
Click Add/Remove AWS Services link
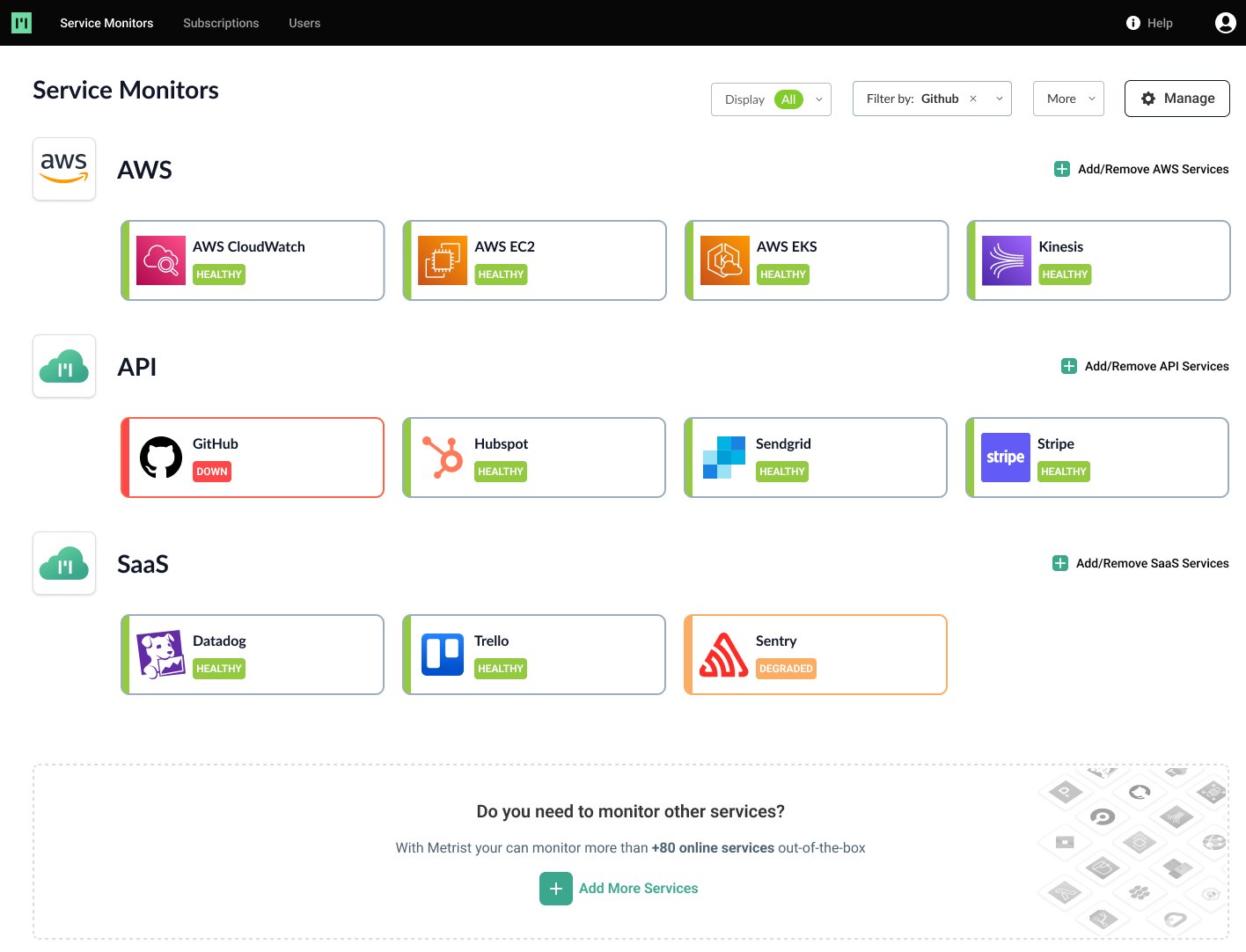[1154, 169]
